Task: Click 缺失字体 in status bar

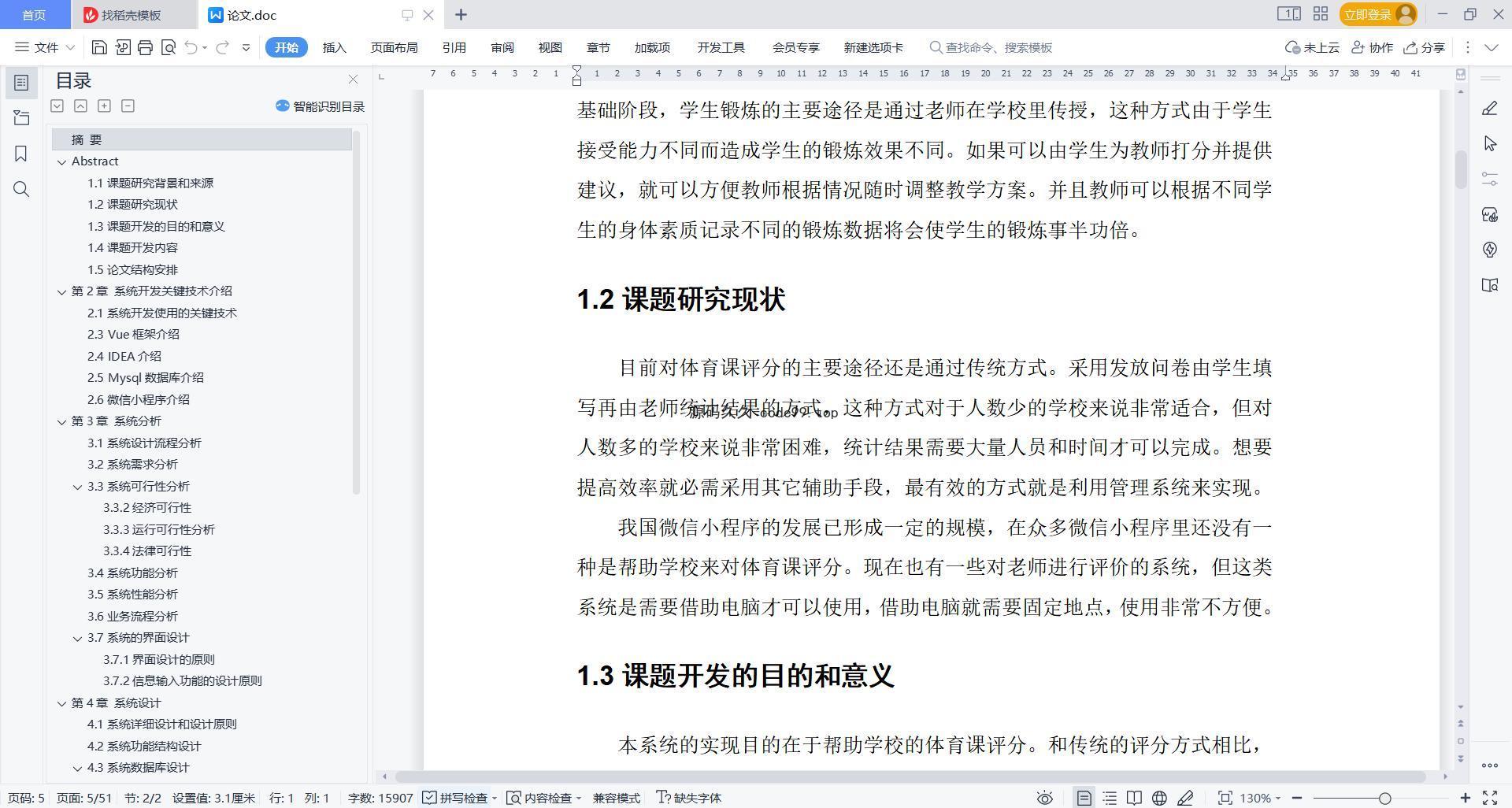Action: click(x=689, y=798)
